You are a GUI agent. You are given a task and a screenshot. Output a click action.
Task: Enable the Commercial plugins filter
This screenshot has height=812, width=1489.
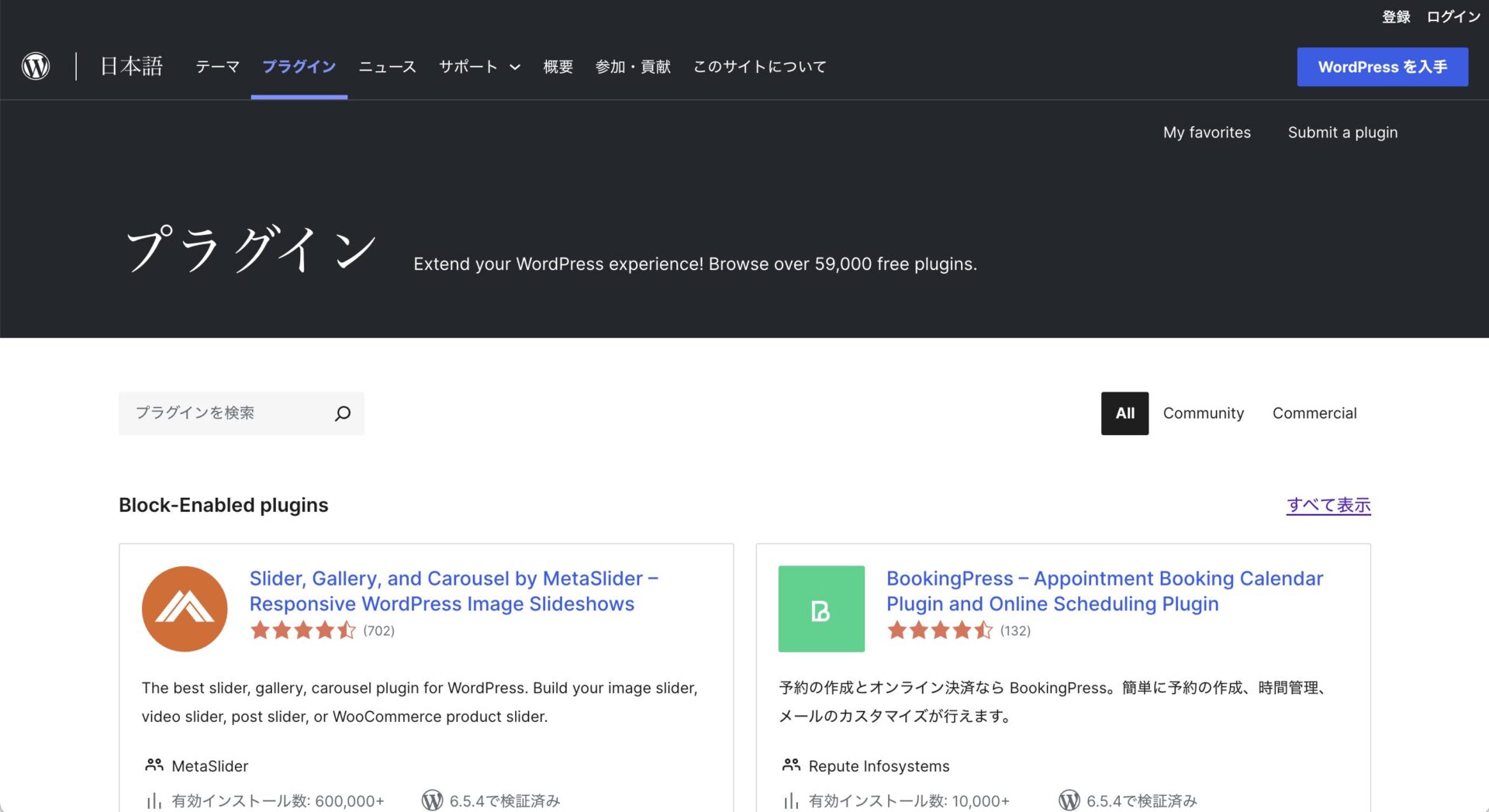1314,413
